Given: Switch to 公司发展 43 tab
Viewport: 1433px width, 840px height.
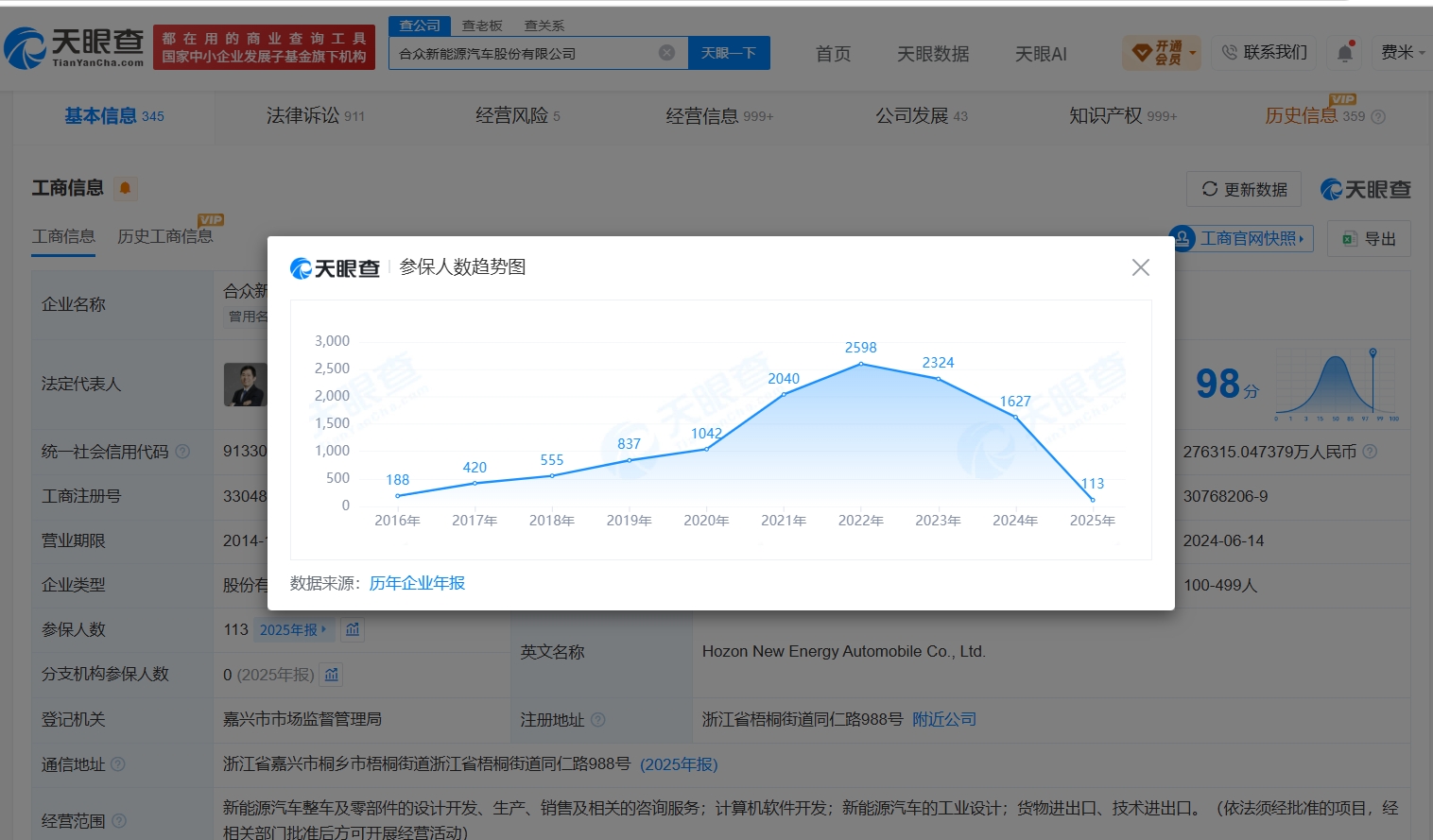Looking at the screenshot, I should pyautogui.click(x=922, y=116).
